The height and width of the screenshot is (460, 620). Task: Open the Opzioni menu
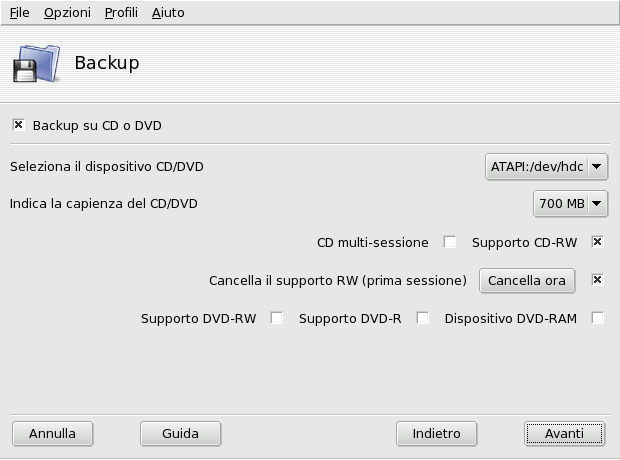tap(67, 13)
